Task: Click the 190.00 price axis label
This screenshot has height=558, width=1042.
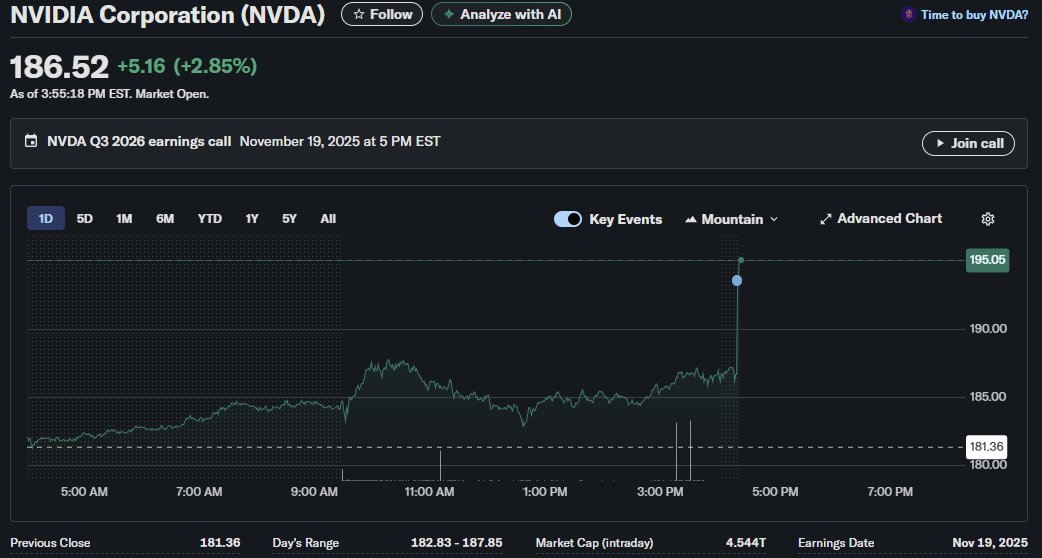Action: point(987,329)
